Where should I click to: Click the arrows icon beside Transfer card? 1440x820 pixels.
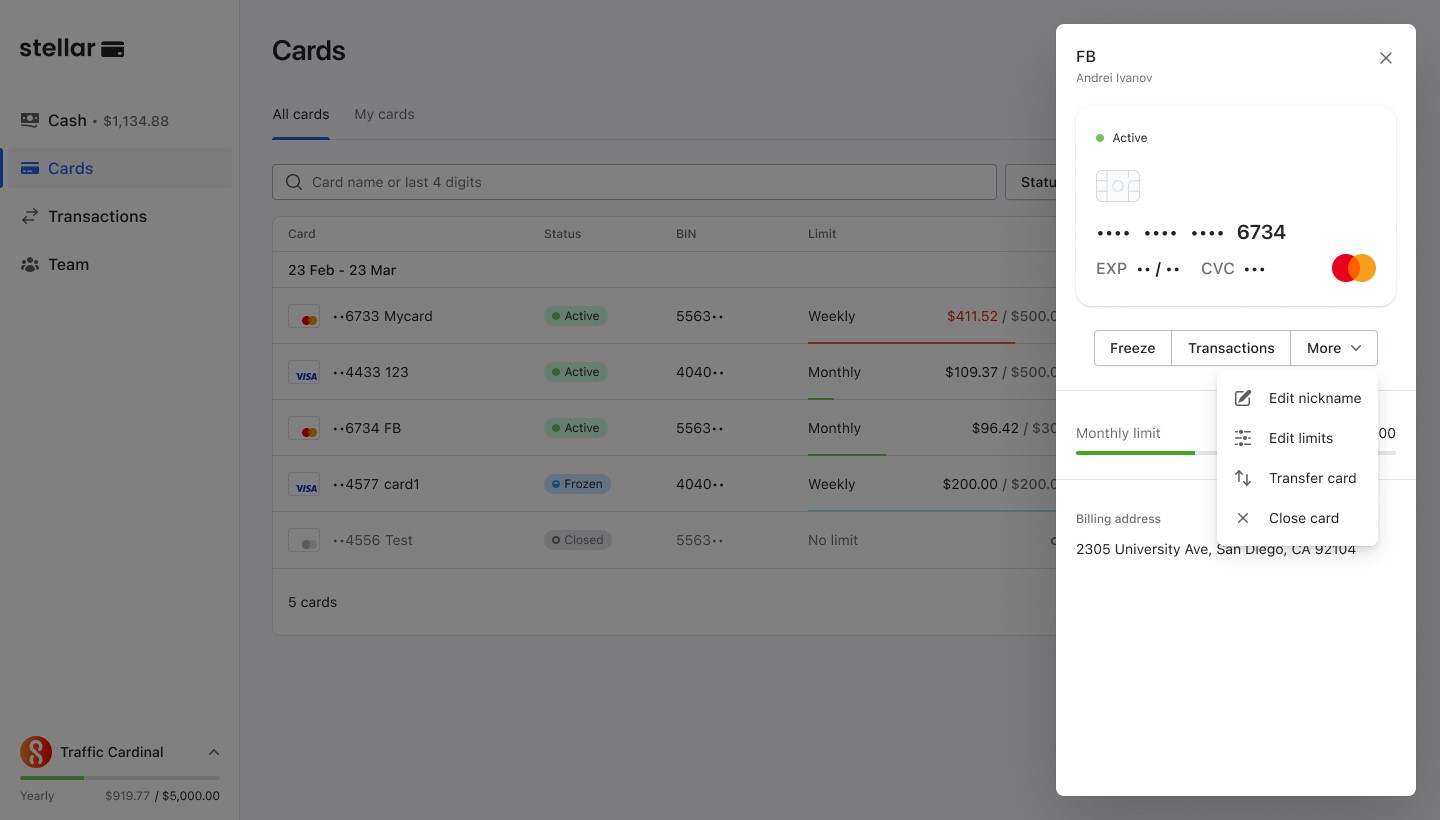click(x=1243, y=478)
